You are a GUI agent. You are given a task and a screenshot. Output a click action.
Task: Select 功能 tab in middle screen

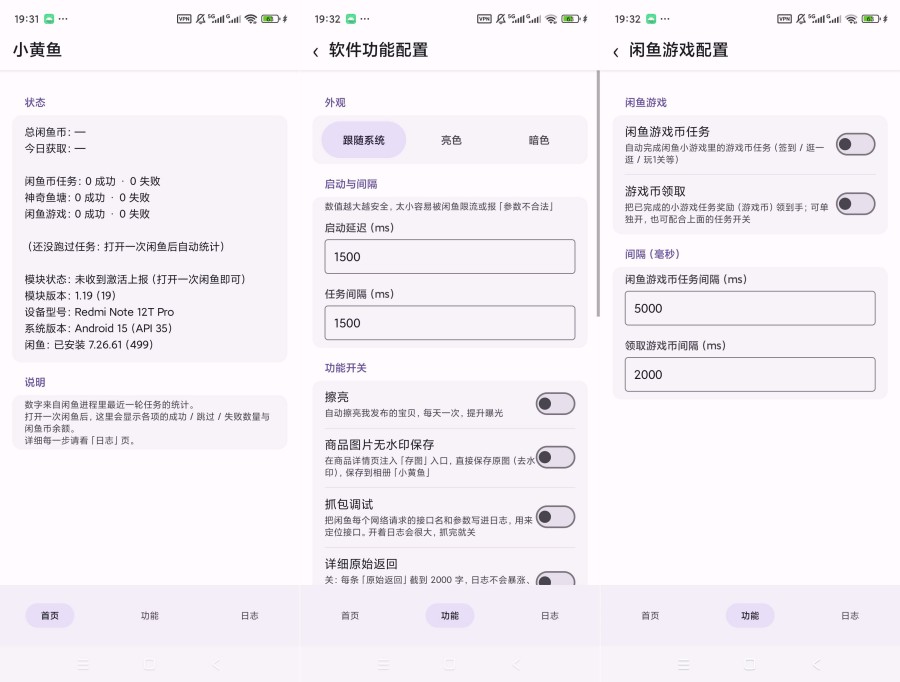450,615
